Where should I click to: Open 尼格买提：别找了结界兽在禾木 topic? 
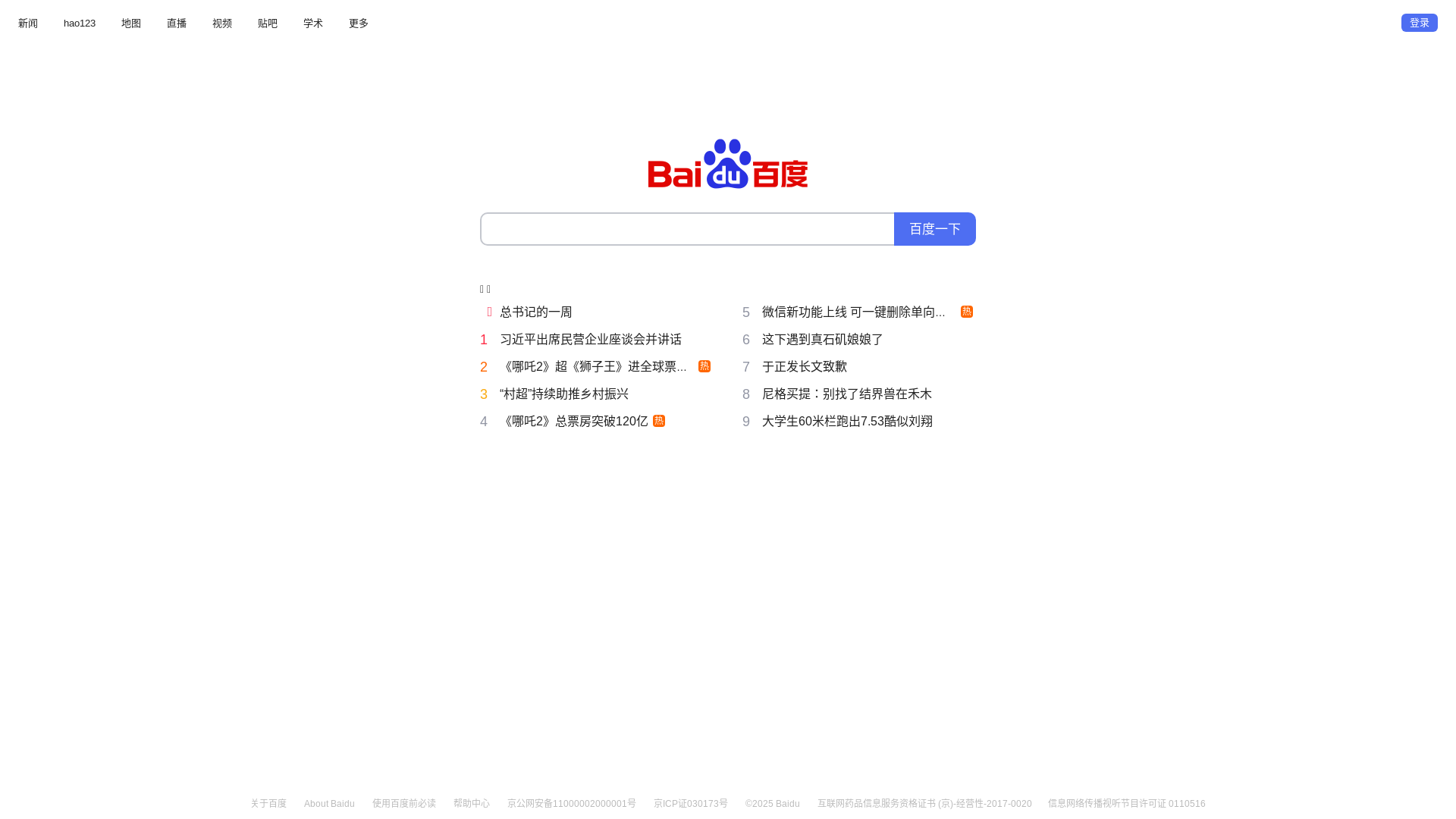coord(847,394)
